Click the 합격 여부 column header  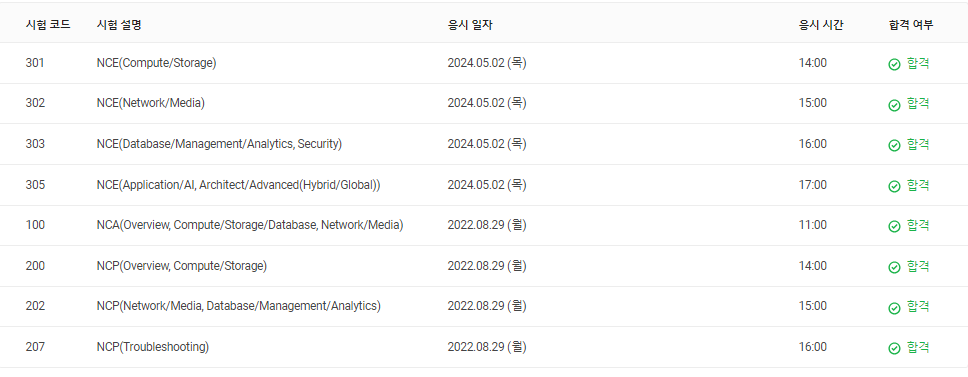pyautogui.click(x=910, y=25)
